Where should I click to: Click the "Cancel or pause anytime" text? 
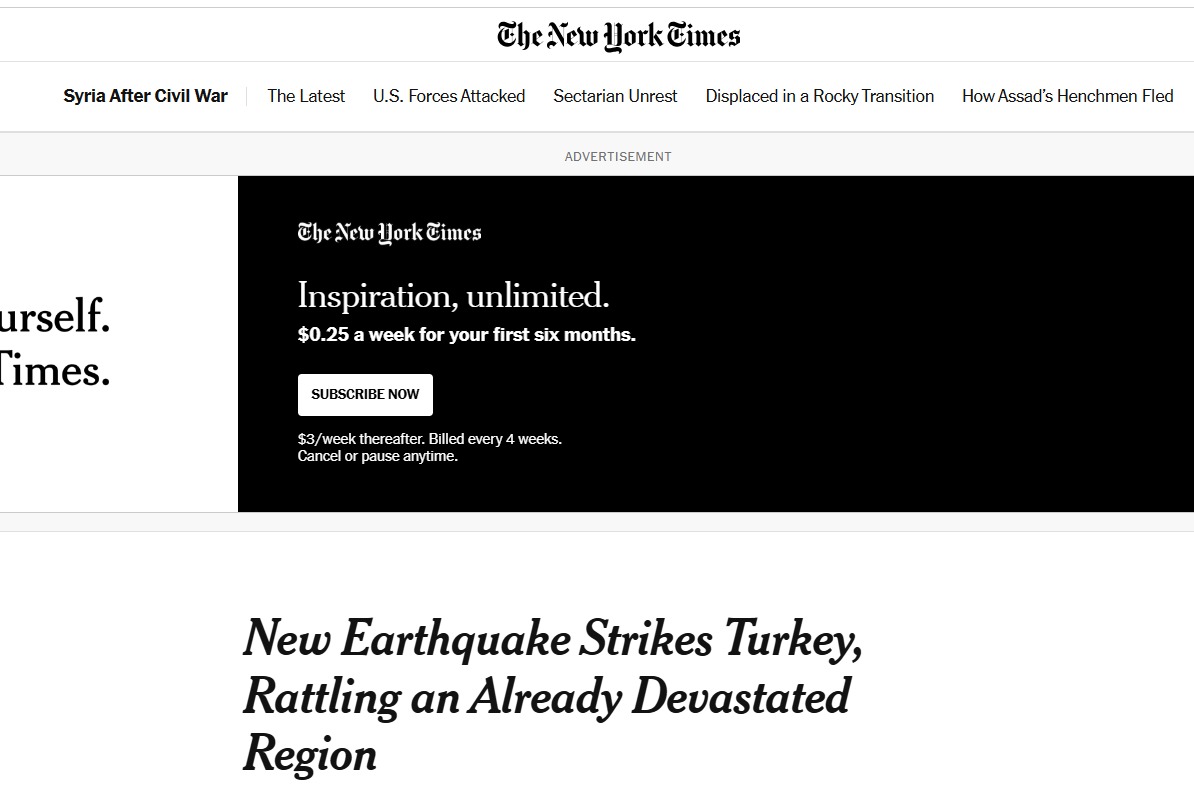[x=377, y=456]
